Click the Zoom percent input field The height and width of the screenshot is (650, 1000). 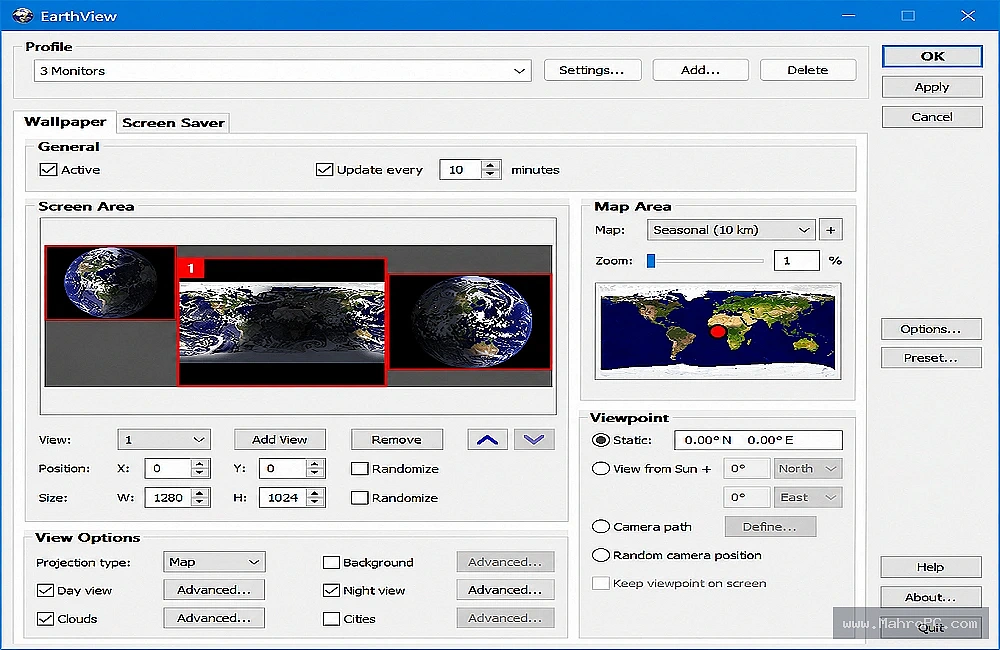coord(797,261)
